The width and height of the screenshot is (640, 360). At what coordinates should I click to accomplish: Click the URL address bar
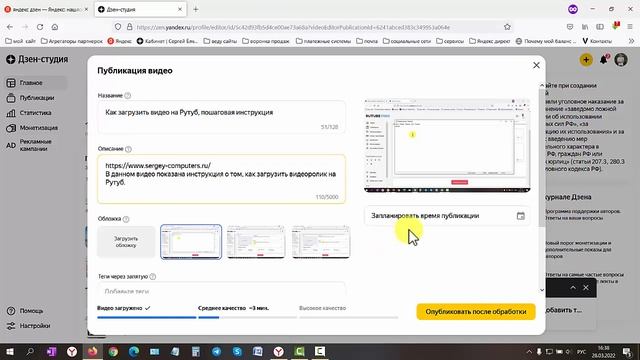click(x=314, y=27)
